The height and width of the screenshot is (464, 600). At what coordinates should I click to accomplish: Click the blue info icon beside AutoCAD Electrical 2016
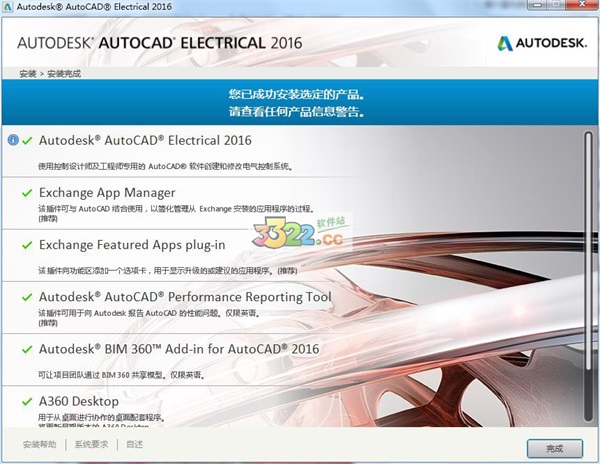(x=13, y=140)
